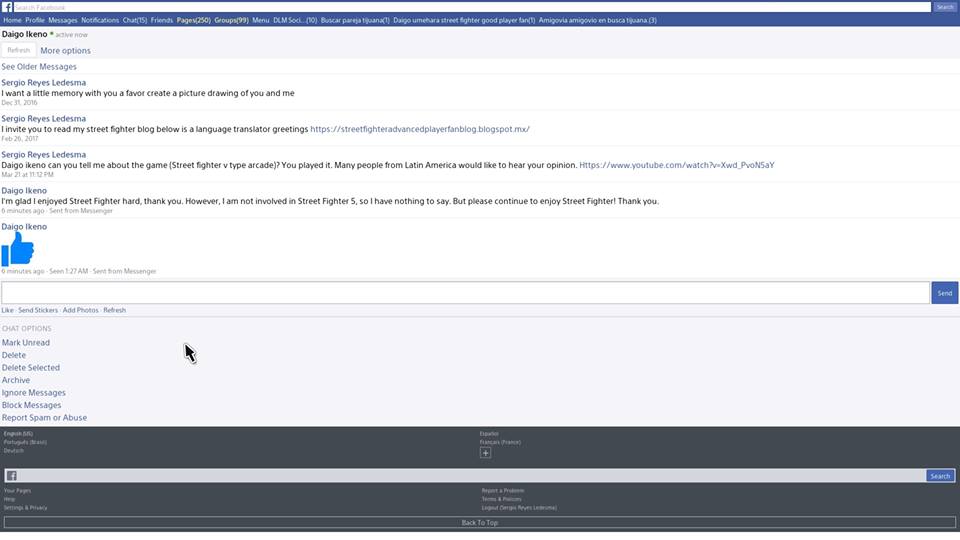Open Notifications in navigation bar
Screen dimensions: 960x540
(100, 20)
